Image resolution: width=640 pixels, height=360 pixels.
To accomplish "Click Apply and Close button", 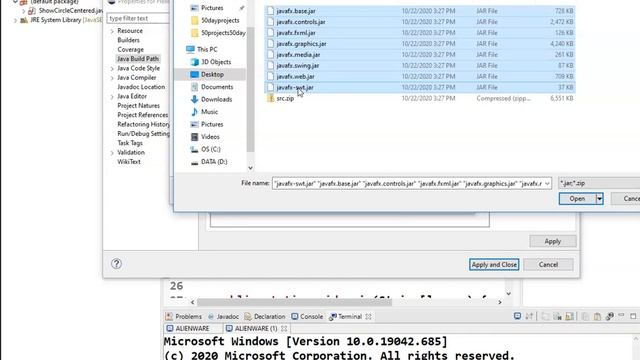I will [x=494, y=264].
